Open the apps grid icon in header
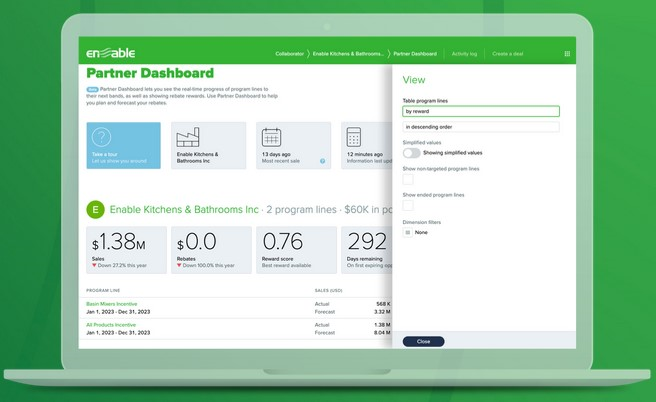Image resolution: width=656 pixels, height=402 pixels. tap(567, 54)
